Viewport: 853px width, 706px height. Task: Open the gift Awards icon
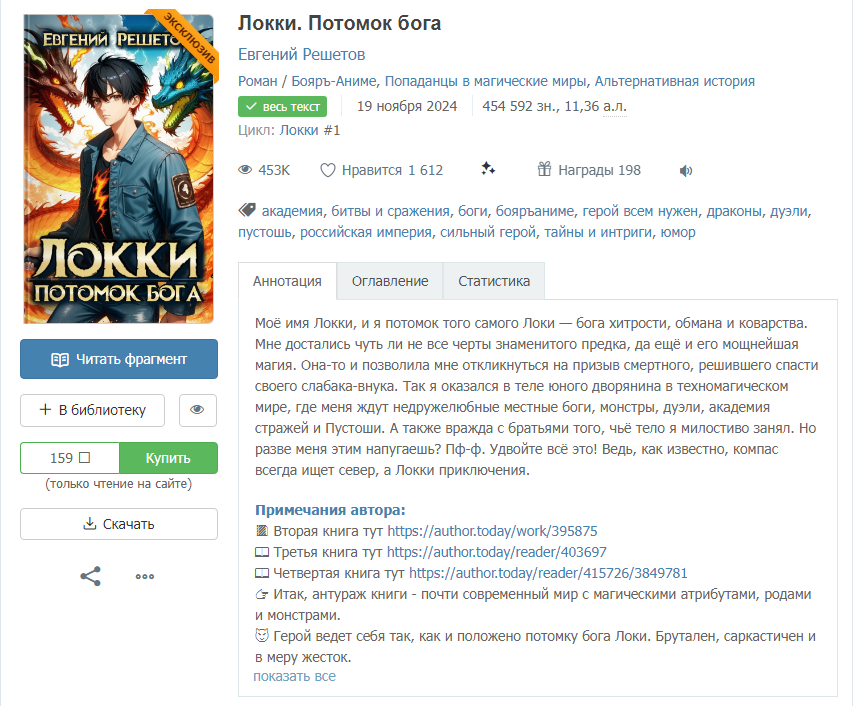545,169
